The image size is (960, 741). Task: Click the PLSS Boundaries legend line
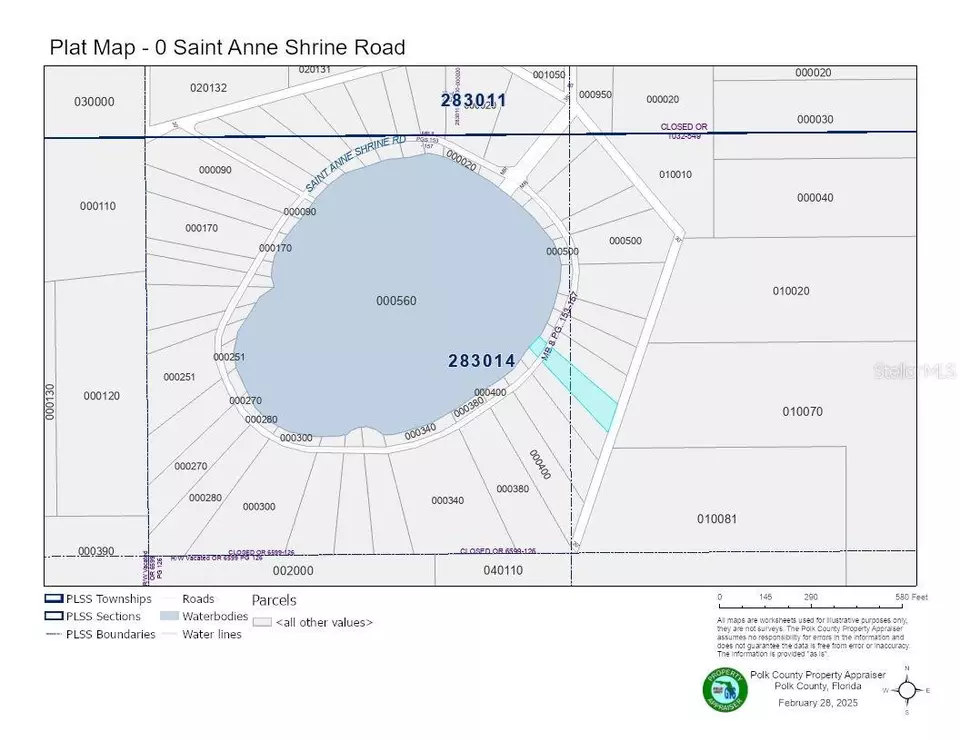pyautogui.click(x=53, y=634)
